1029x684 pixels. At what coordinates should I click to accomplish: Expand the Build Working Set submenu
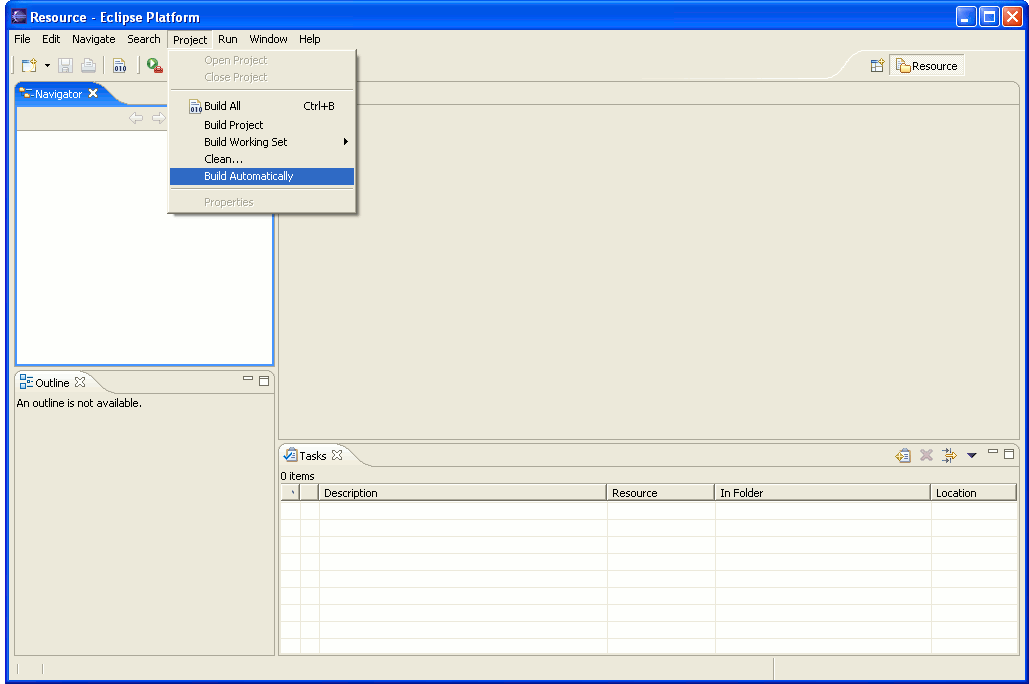click(x=262, y=142)
